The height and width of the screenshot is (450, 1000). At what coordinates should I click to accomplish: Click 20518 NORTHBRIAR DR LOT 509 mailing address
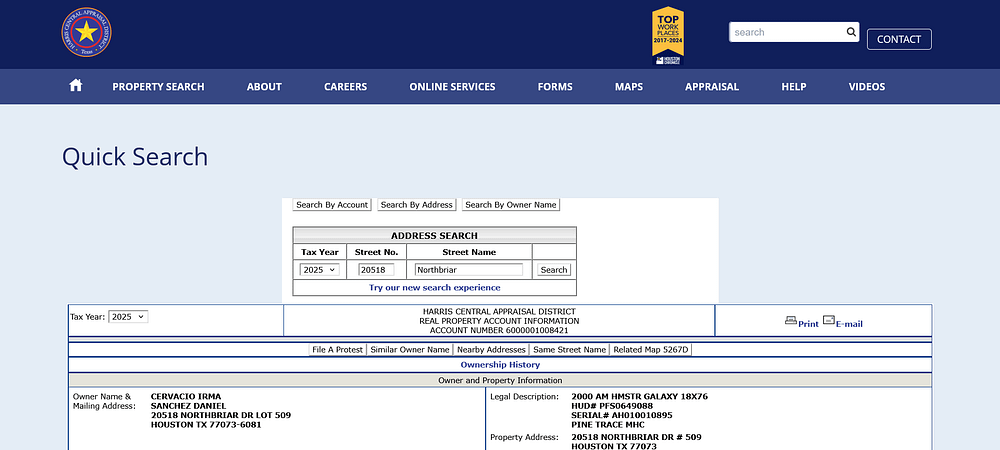point(221,415)
